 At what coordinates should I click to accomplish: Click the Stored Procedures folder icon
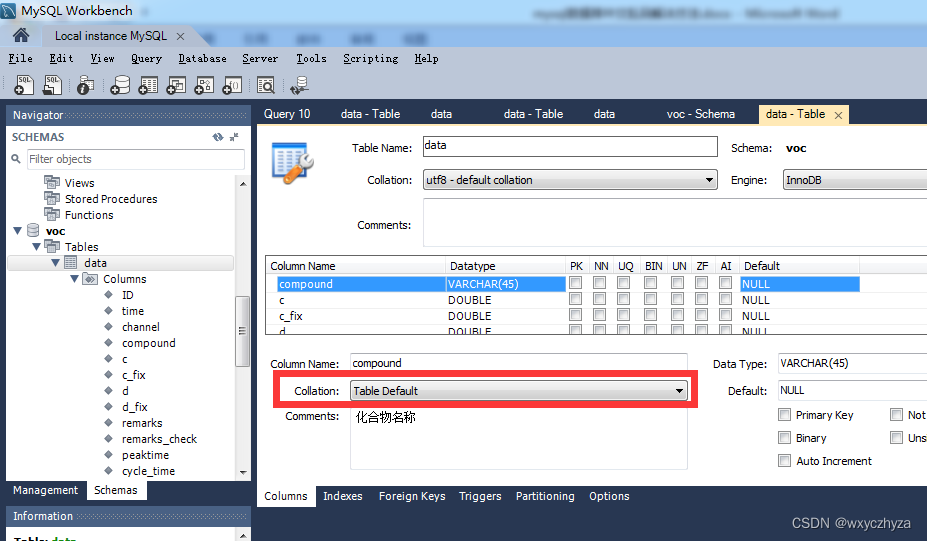[x=52, y=198]
